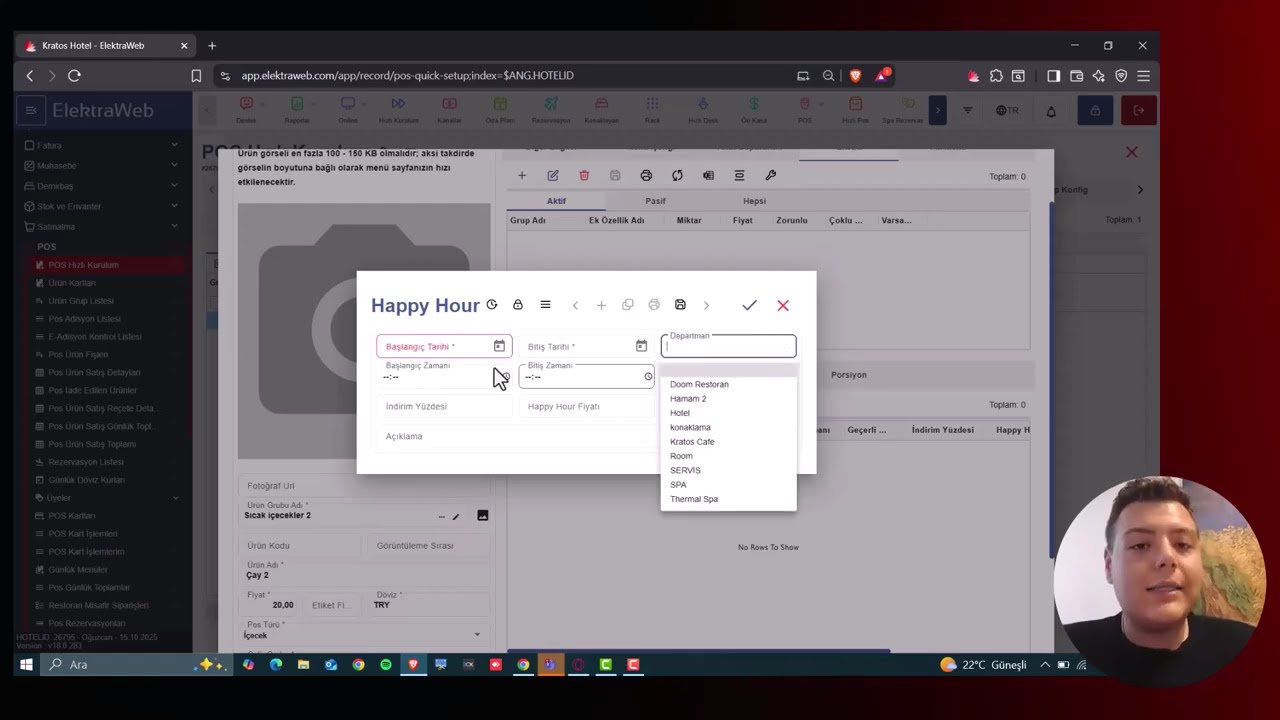Click the Departman combo box field

[728, 346]
